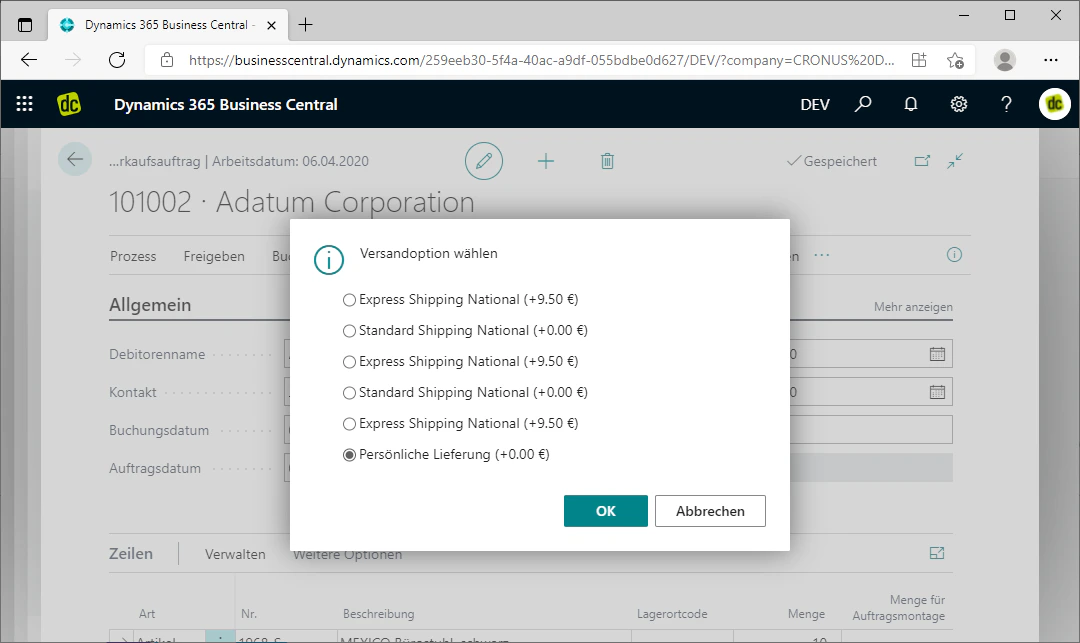This screenshot has width=1080, height=643.
Task: Open the calendar picker in second date field
Action: (x=937, y=392)
